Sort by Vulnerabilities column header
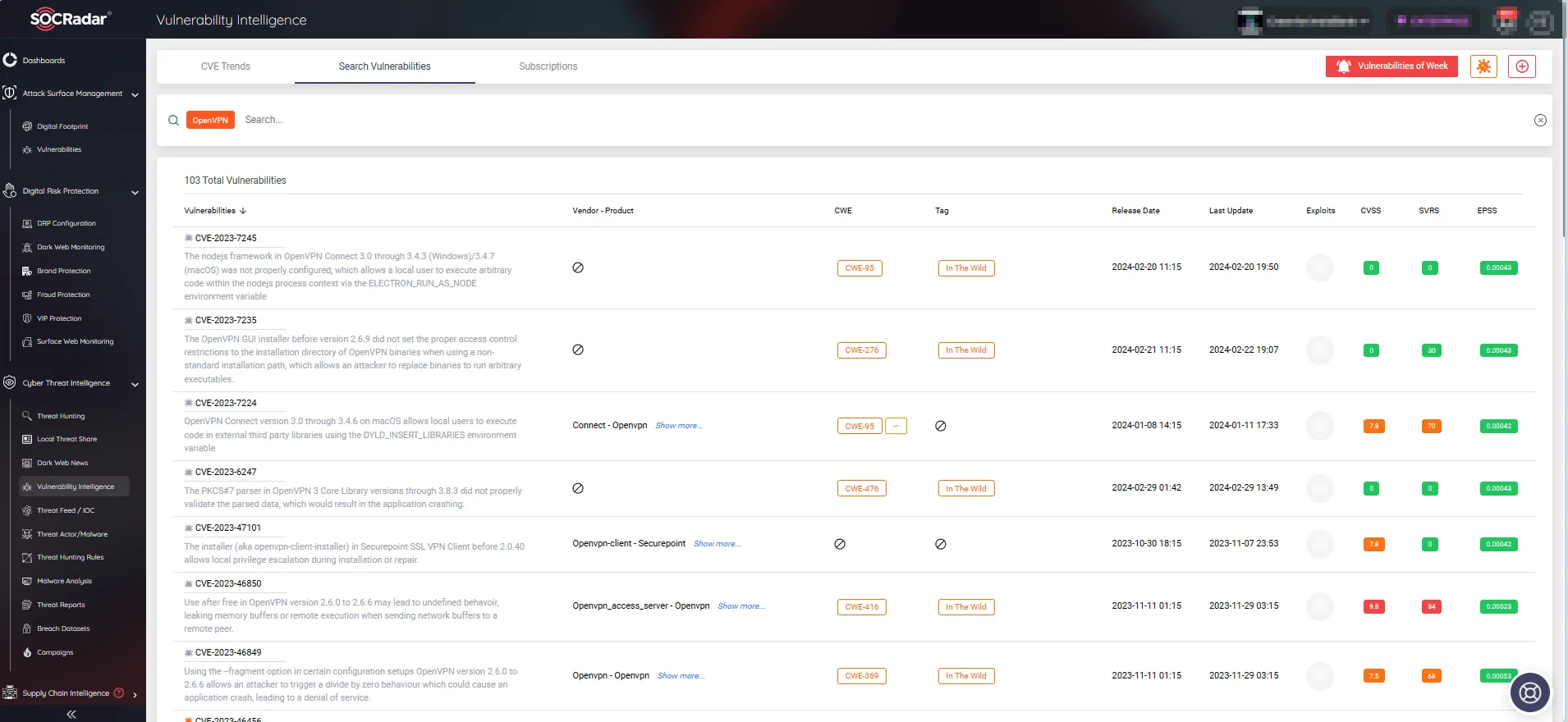This screenshot has width=1568, height=722. pyautogui.click(x=215, y=211)
